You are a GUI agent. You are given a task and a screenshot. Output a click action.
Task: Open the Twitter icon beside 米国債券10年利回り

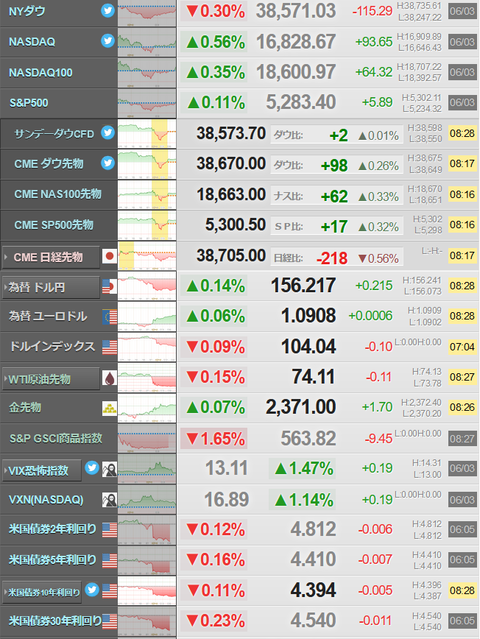92,590
